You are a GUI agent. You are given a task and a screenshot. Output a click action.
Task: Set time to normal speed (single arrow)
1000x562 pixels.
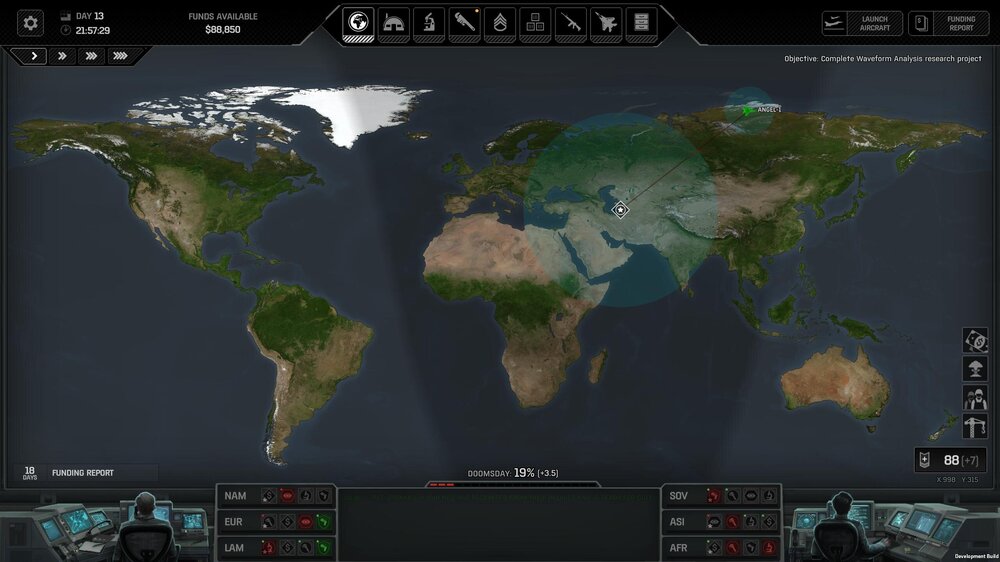(x=34, y=56)
